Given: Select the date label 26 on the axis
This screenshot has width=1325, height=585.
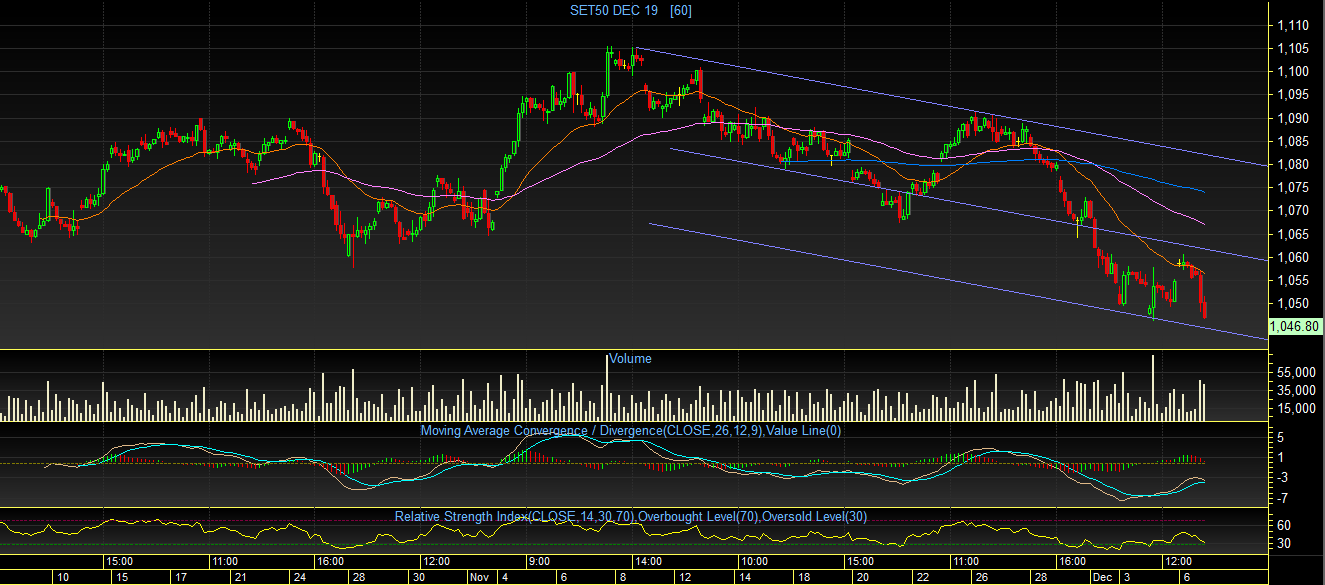Looking at the screenshot, I should click(x=981, y=577).
